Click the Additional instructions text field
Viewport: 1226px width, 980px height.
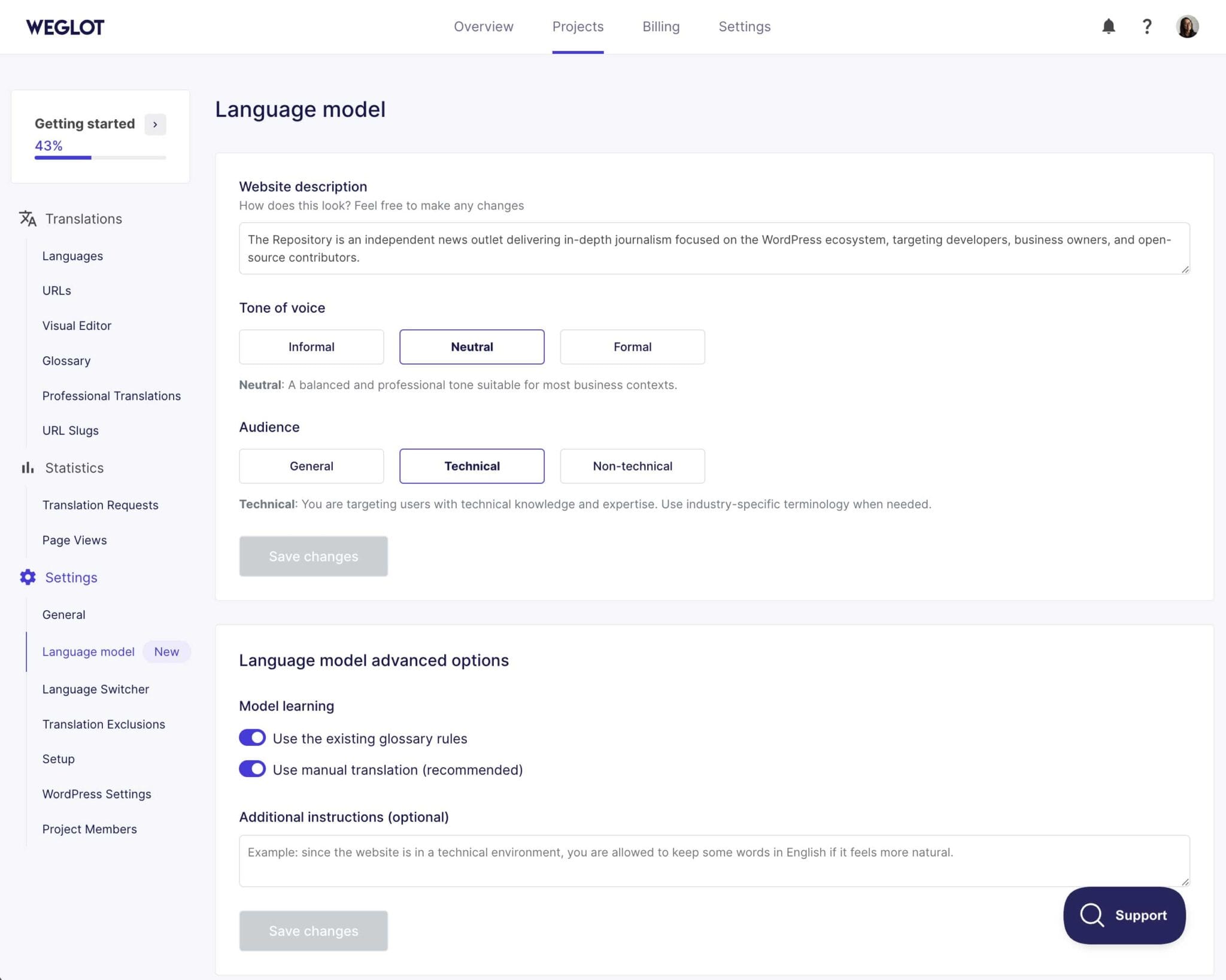(x=714, y=860)
